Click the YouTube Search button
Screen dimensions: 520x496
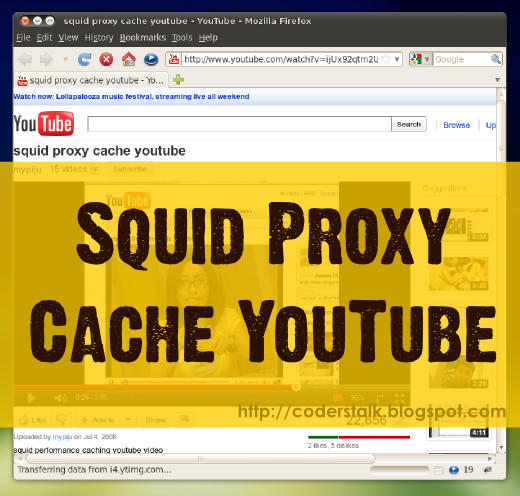[x=409, y=124]
